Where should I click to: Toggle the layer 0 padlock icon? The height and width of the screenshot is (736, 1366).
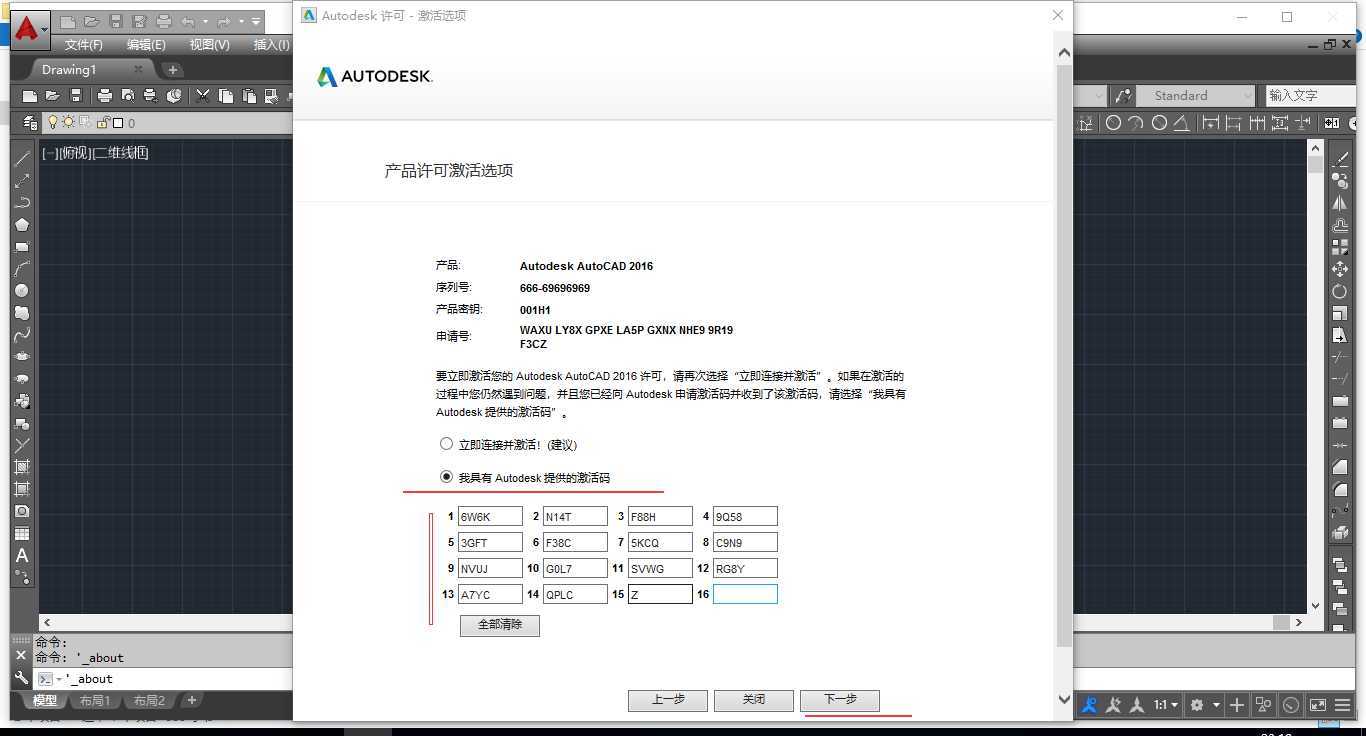[102, 122]
